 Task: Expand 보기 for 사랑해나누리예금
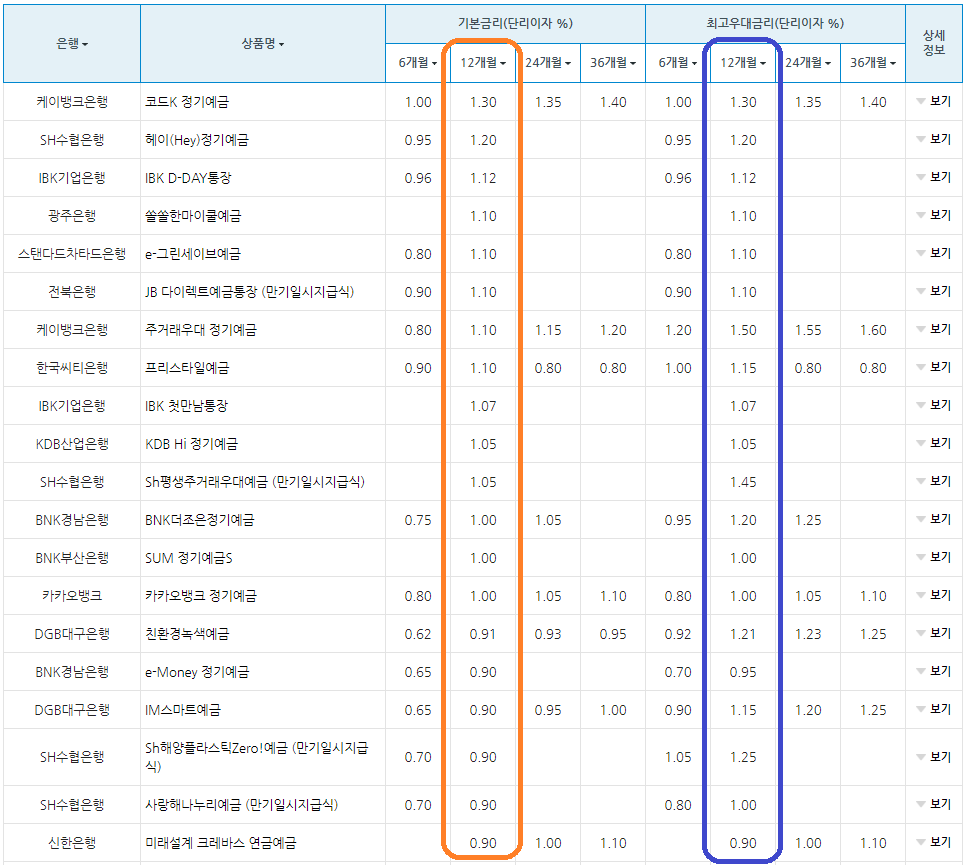934,804
